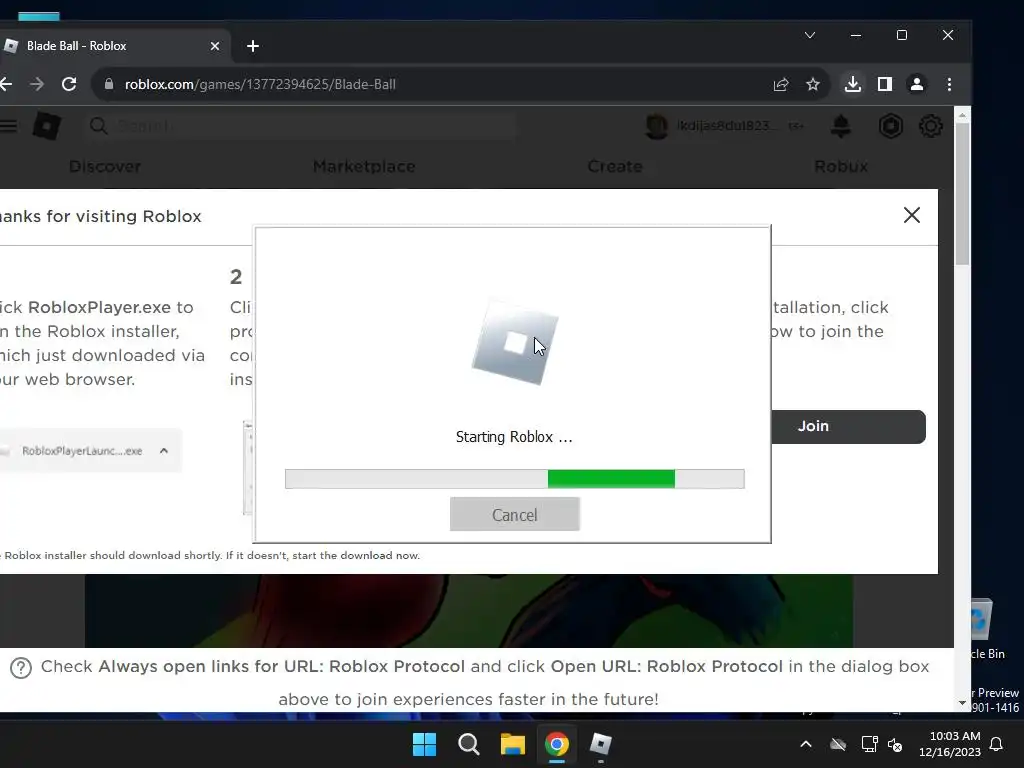Expand RobloxPlayerLauncher download options chevron
This screenshot has height=768, width=1024.
(x=164, y=451)
